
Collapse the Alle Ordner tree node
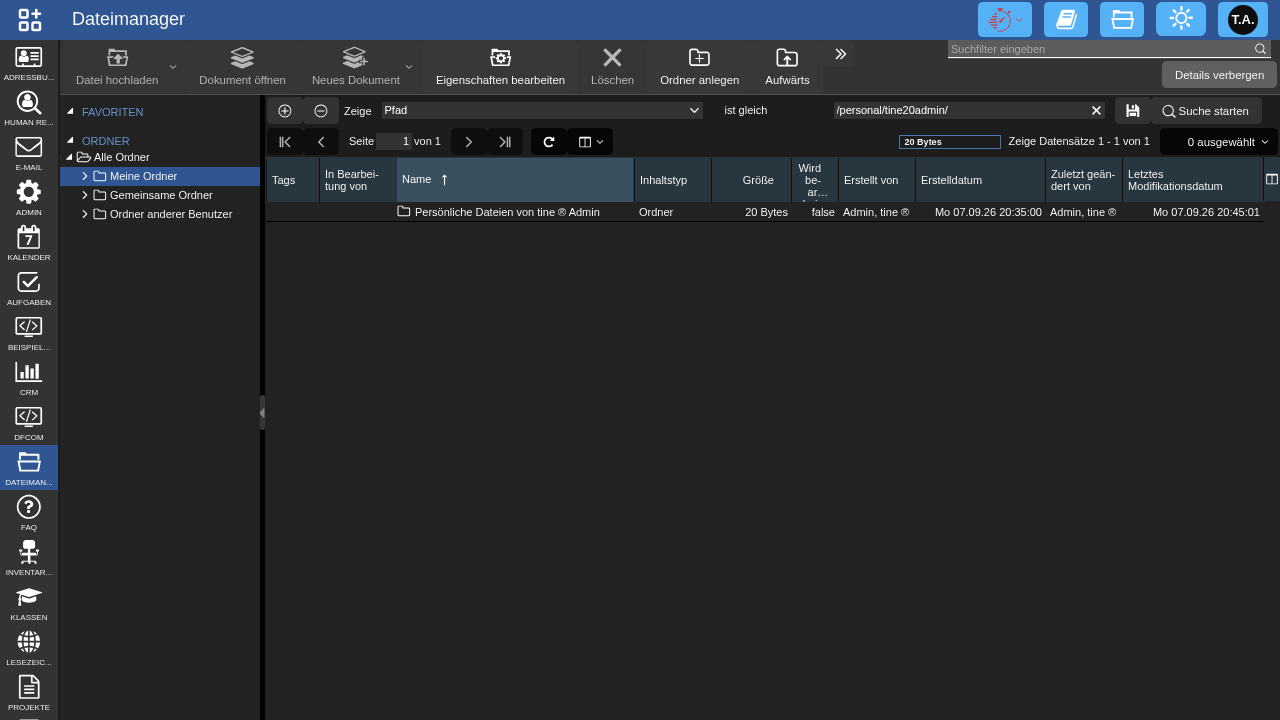69,157
